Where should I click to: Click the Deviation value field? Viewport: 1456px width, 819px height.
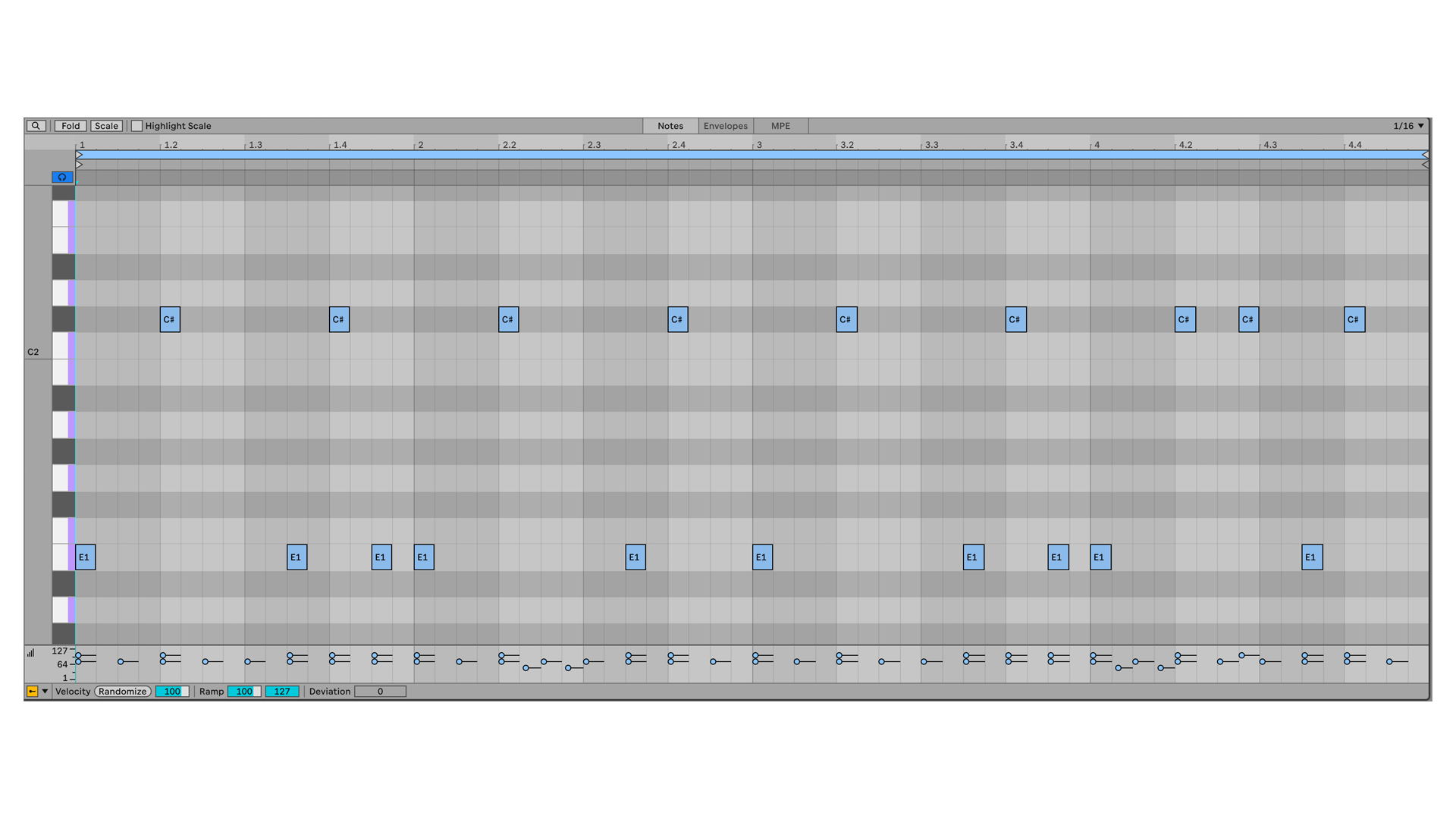(x=380, y=692)
